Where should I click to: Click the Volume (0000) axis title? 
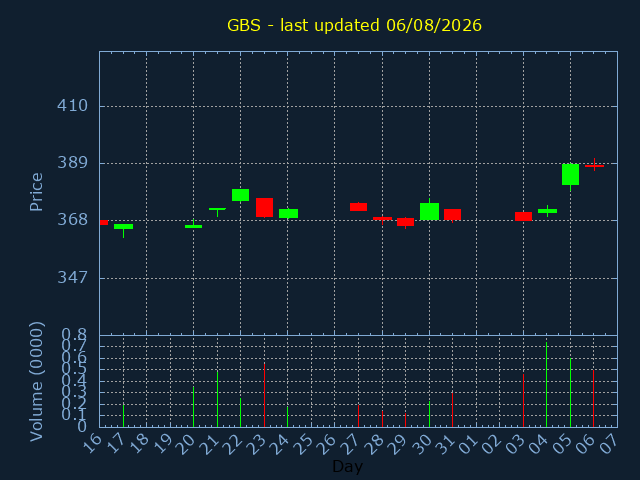click(x=36, y=382)
